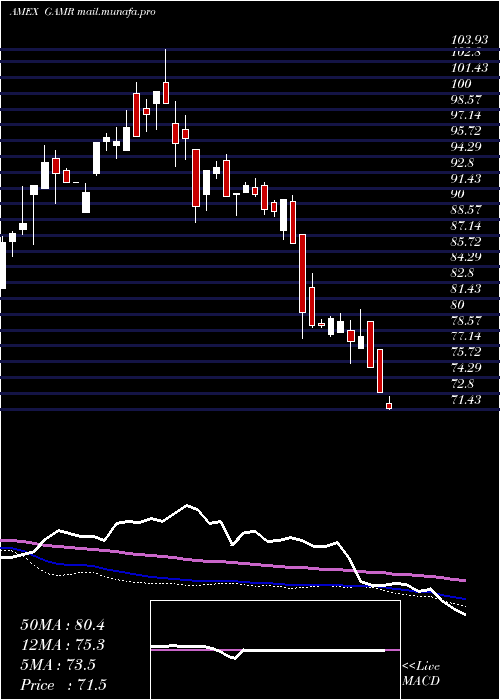This screenshot has width=500, height=700.
Task: Click the '50MA : 80.4' readout
Action: click(62, 625)
